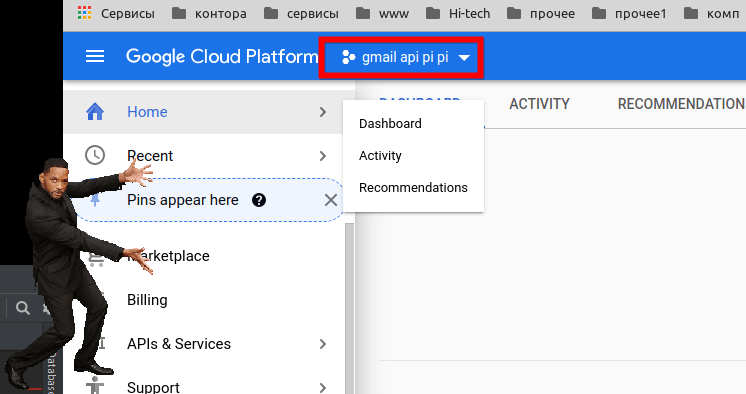746x394 pixels.
Task: Switch to the ACTIVITY tab
Action: 539,104
